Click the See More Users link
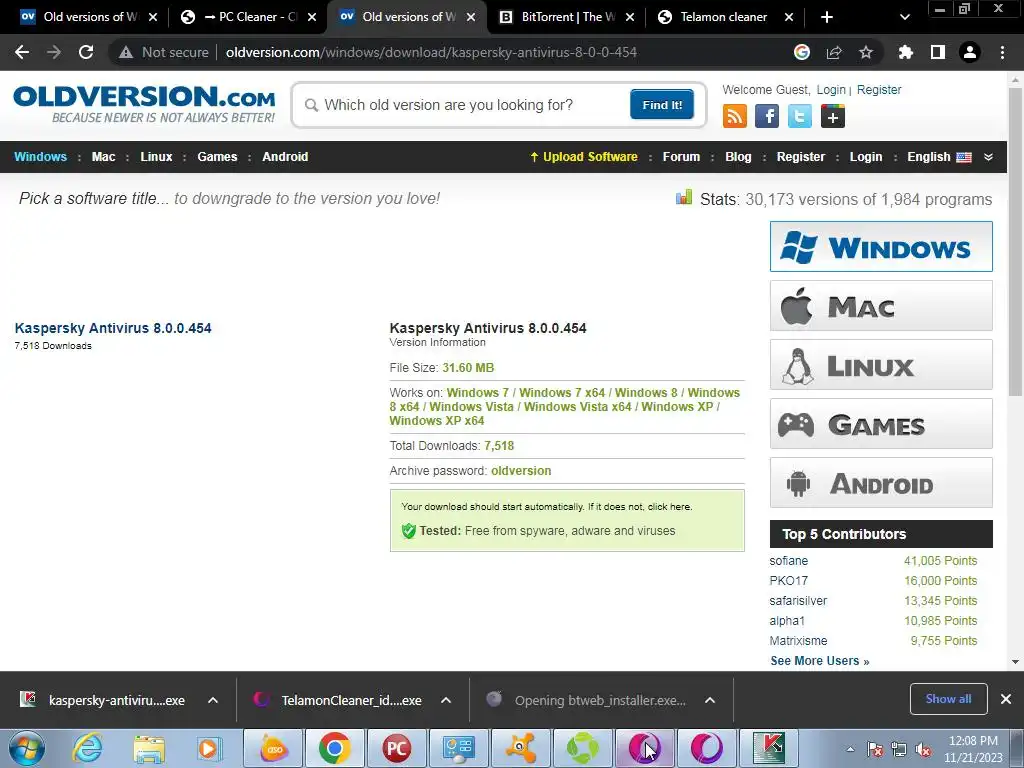The image size is (1024, 768). coord(820,661)
